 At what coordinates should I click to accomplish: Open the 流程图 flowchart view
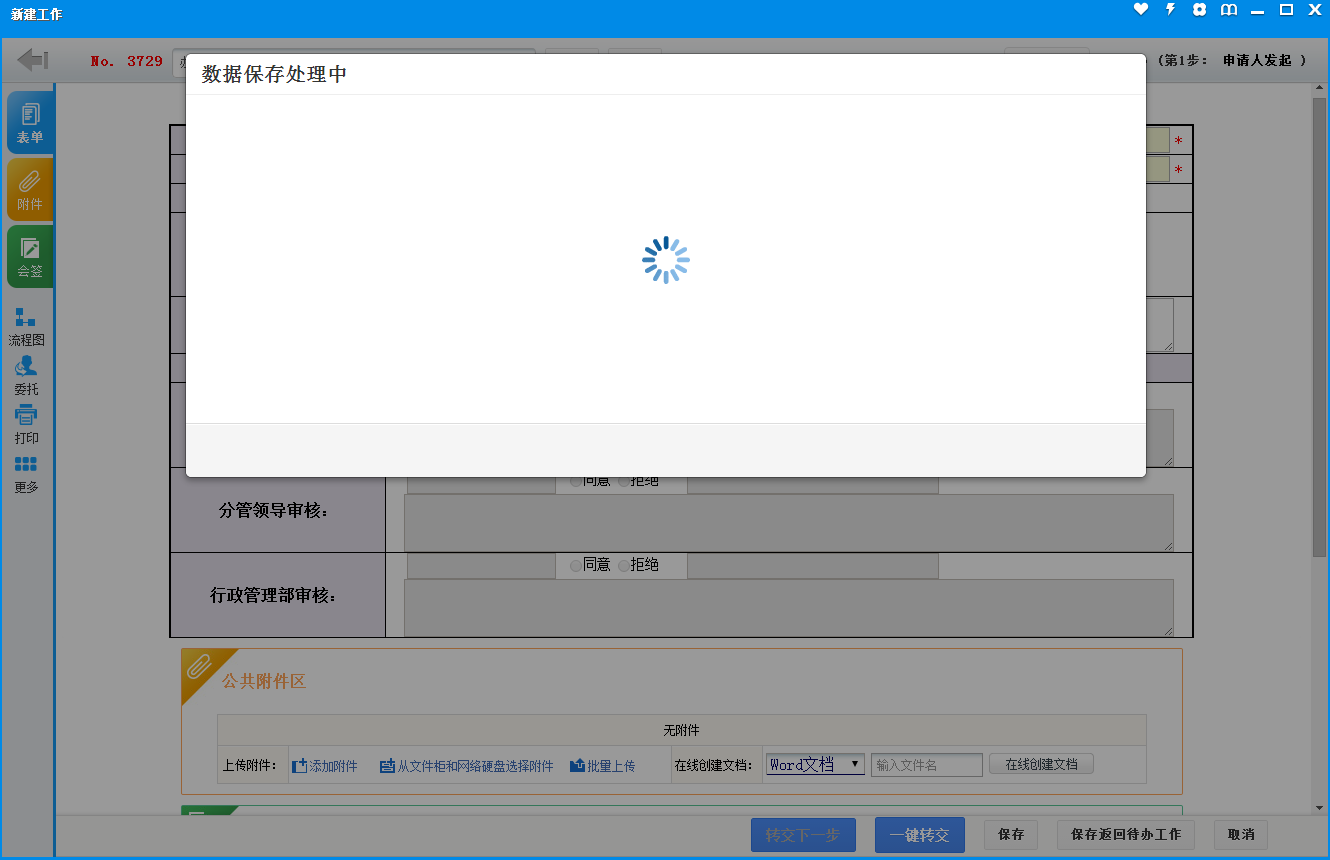click(x=26, y=326)
